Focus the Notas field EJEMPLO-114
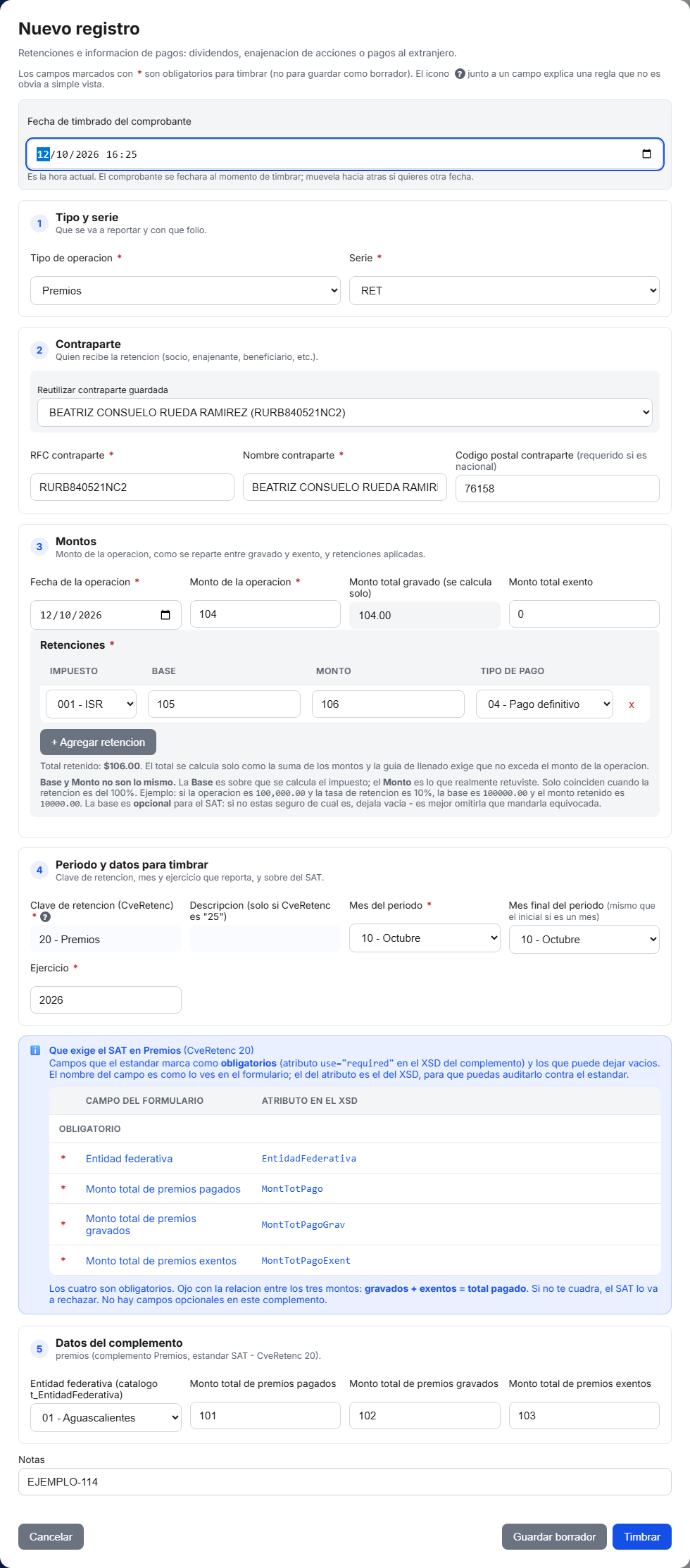This screenshot has height=1568, width=690. [345, 1482]
